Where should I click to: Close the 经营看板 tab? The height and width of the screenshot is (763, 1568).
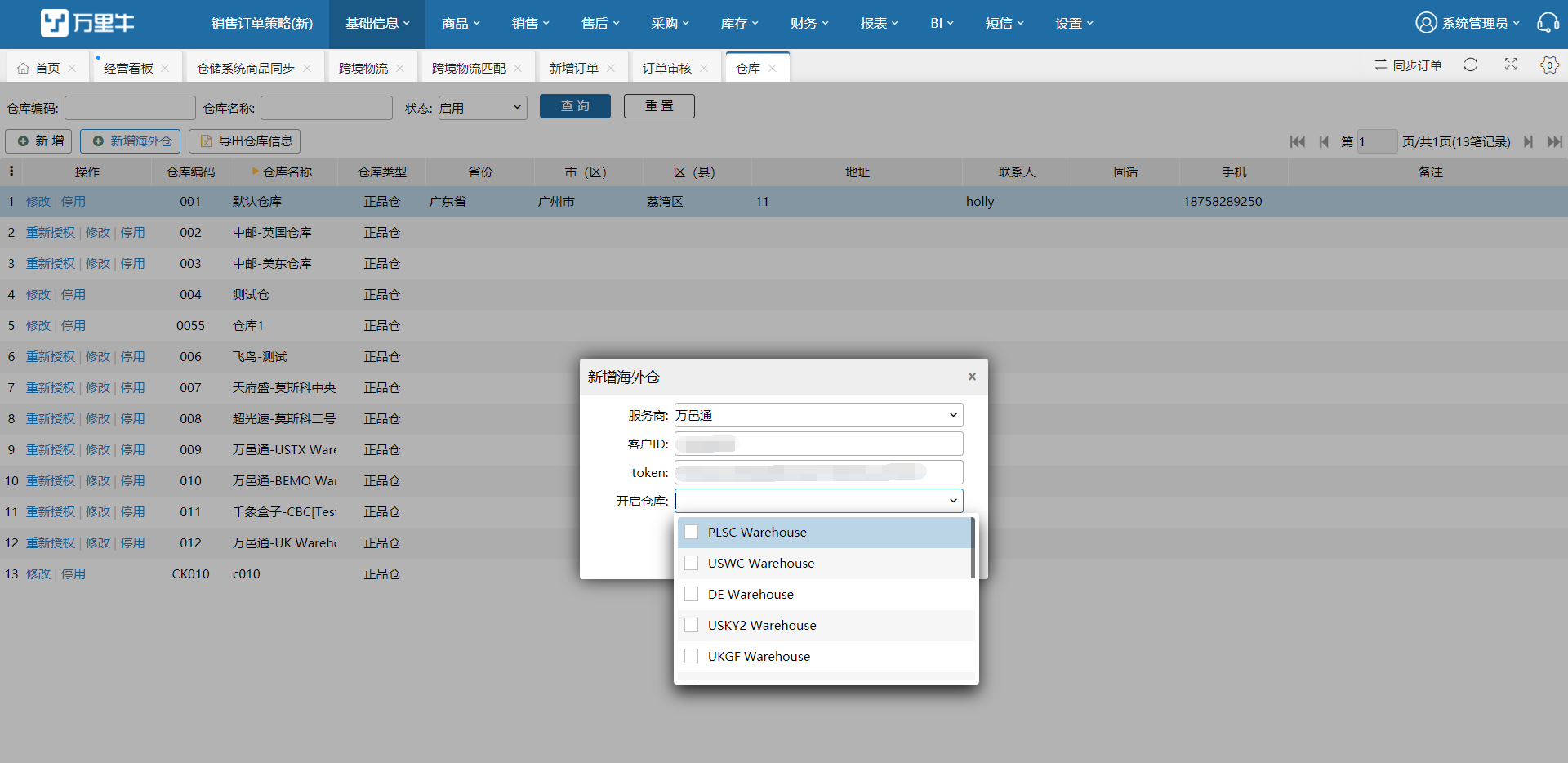165,68
